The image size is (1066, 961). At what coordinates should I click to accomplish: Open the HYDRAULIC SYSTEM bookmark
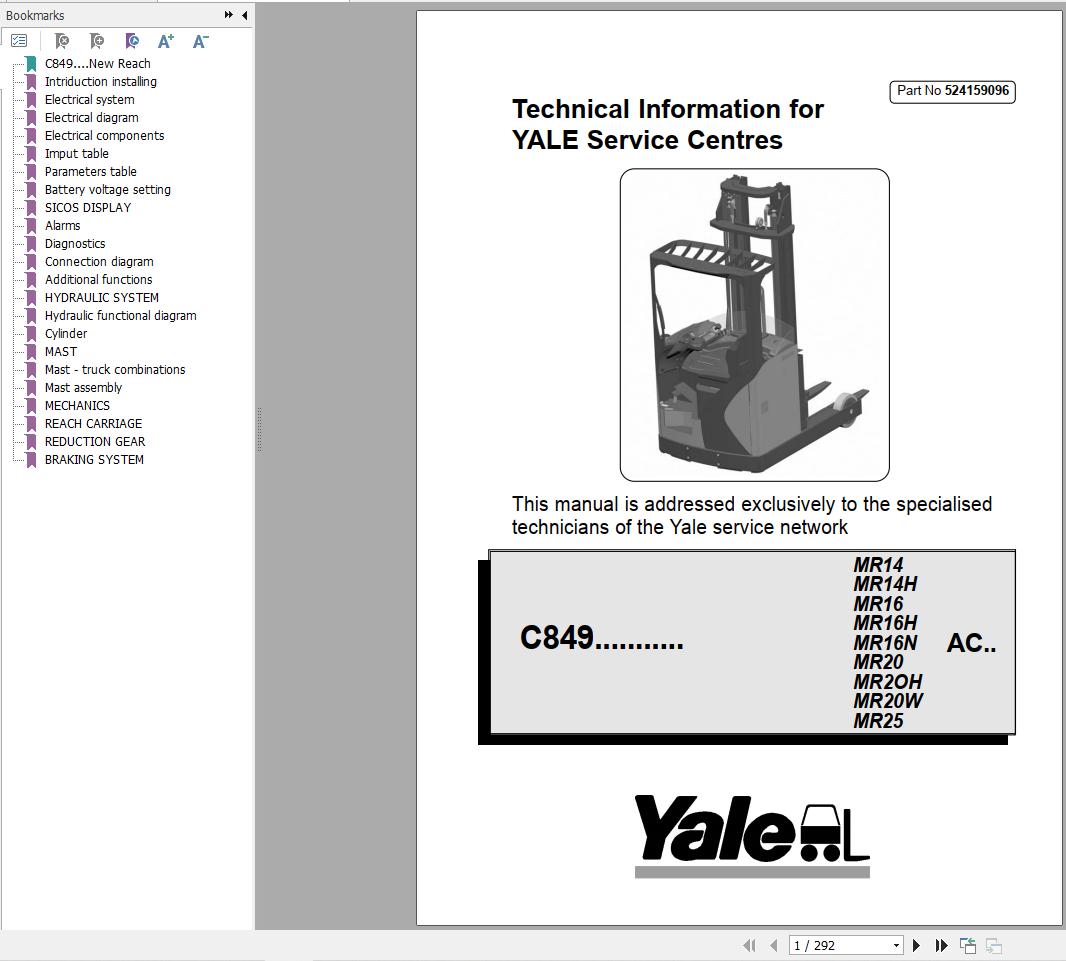click(x=102, y=298)
